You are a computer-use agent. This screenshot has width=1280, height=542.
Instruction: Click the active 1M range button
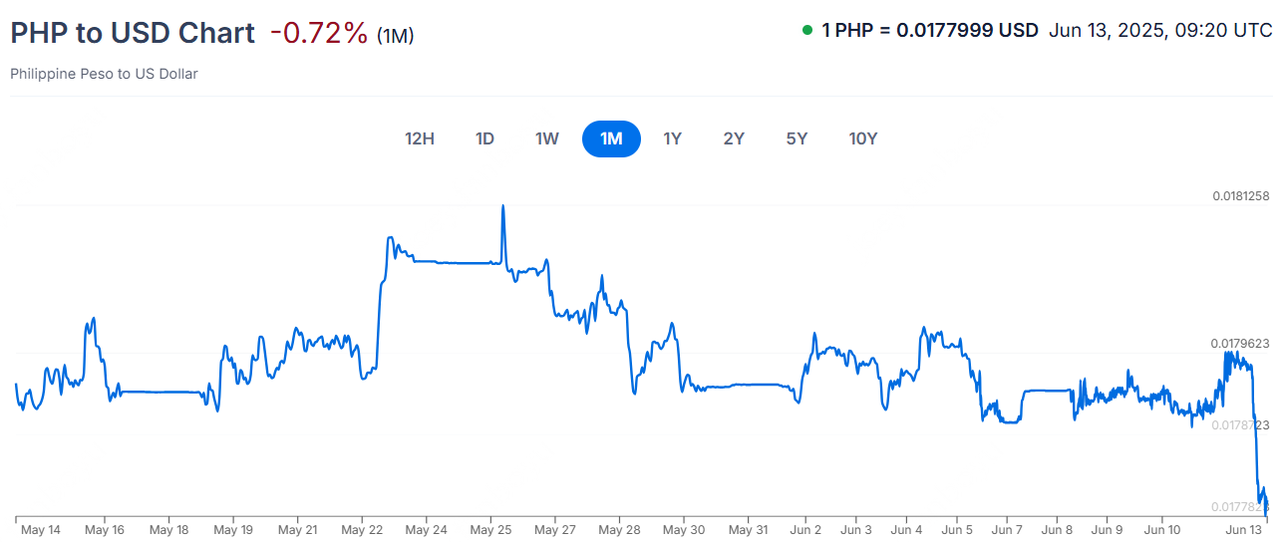pos(611,139)
